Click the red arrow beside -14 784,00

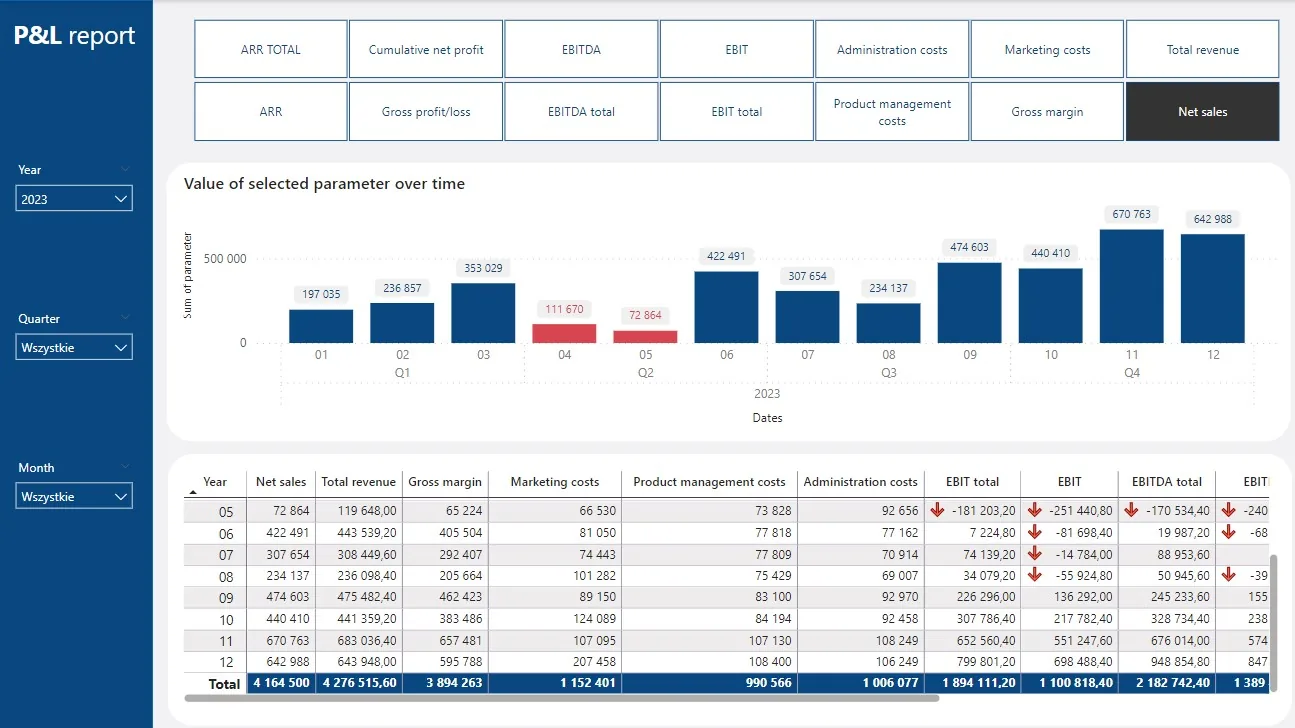tap(1035, 554)
